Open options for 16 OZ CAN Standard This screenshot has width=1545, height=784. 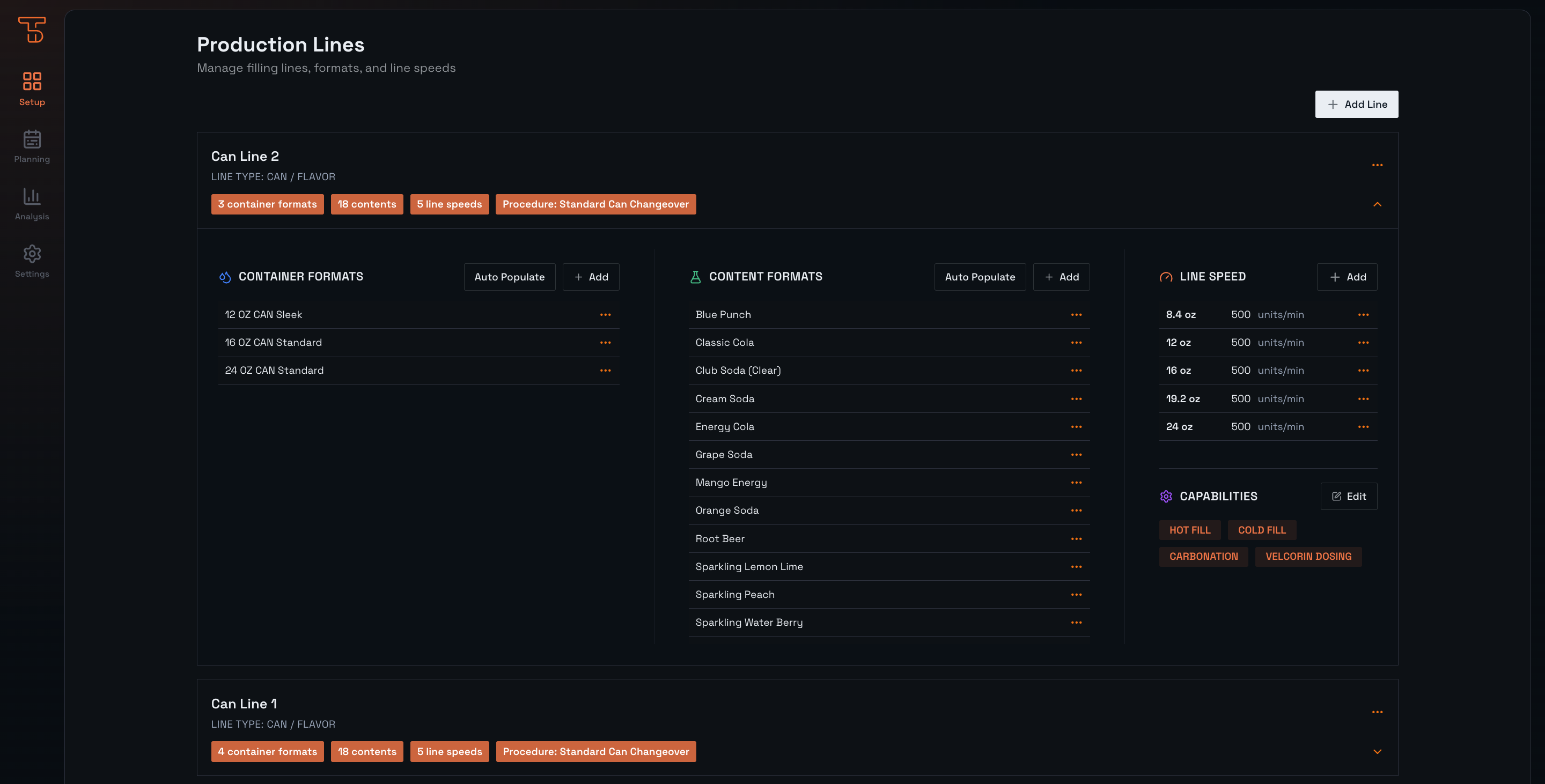(605, 342)
